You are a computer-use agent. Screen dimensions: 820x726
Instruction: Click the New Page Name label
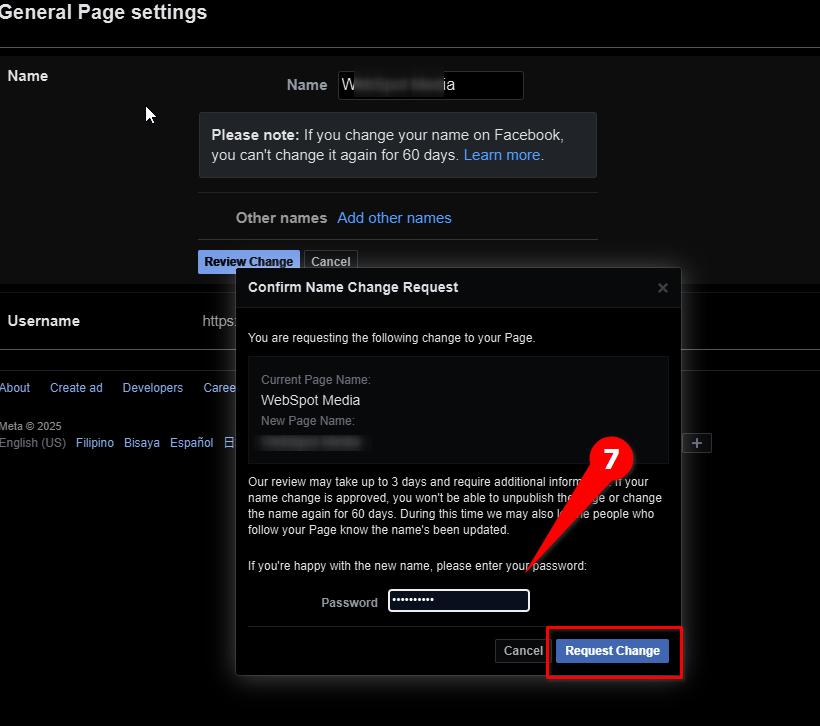coord(308,421)
